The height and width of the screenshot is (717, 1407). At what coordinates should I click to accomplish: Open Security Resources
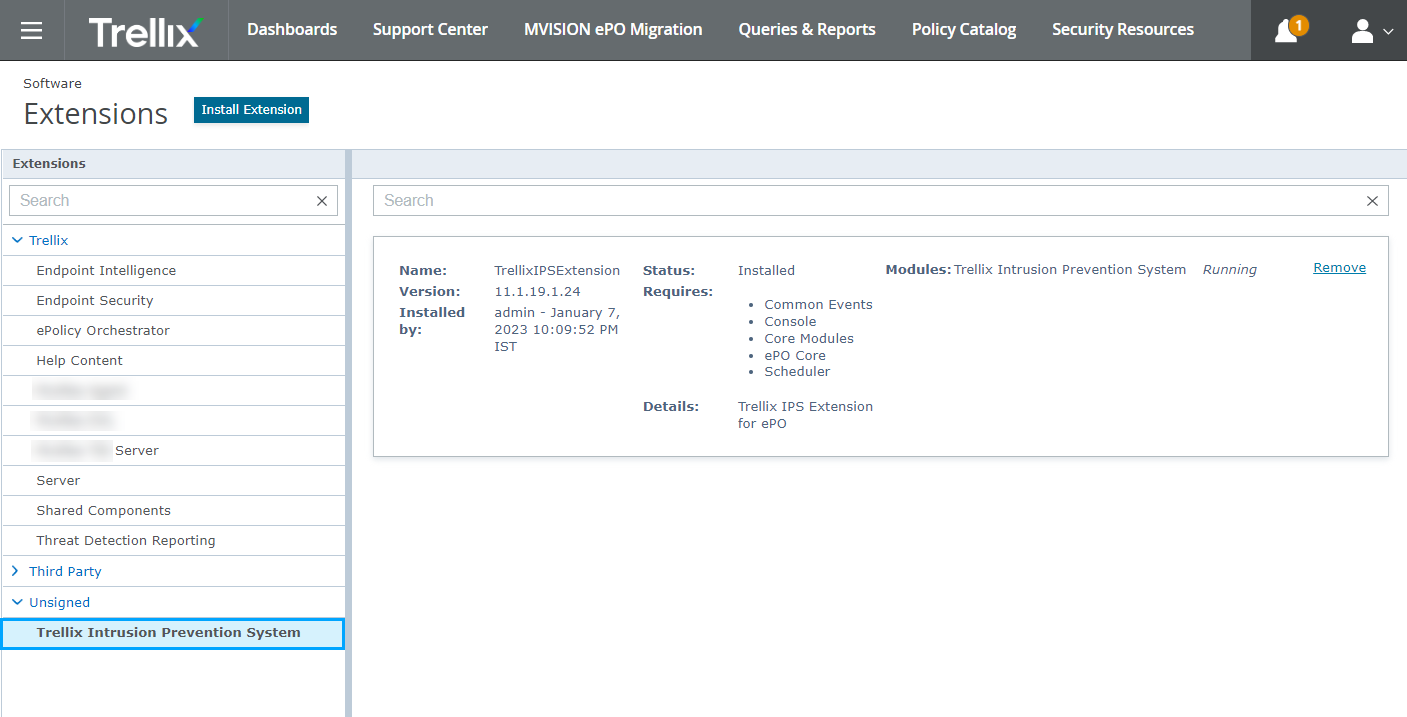[x=1123, y=30]
